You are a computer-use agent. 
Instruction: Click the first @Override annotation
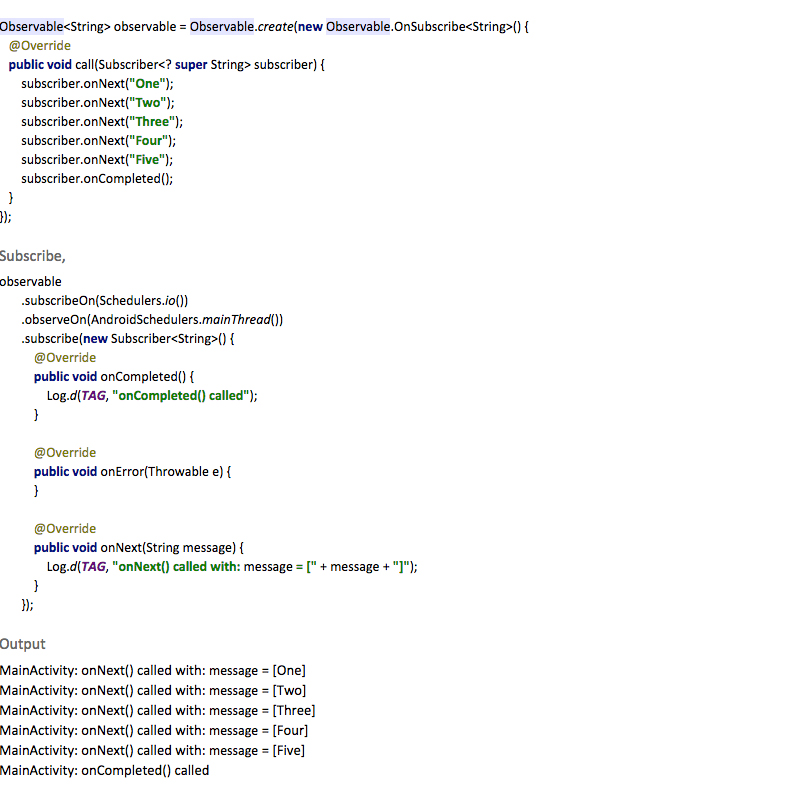(x=39, y=45)
